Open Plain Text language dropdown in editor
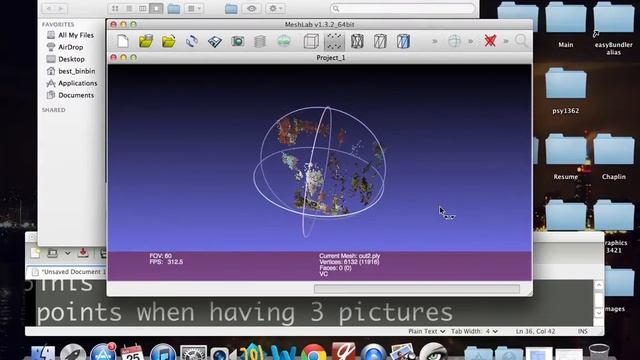The width and height of the screenshot is (640, 360). tap(427, 331)
